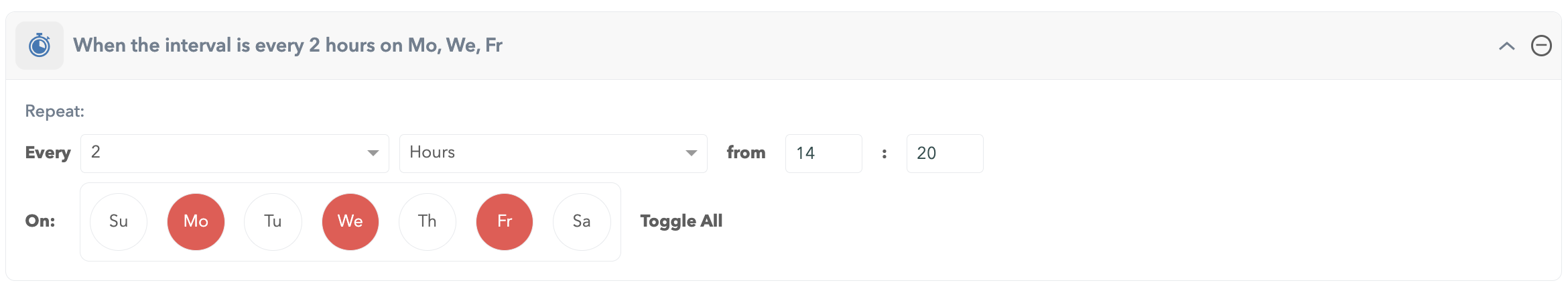The width and height of the screenshot is (1568, 287).
Task: Open the Hours unit dropdown
Action: pos(553,154)
